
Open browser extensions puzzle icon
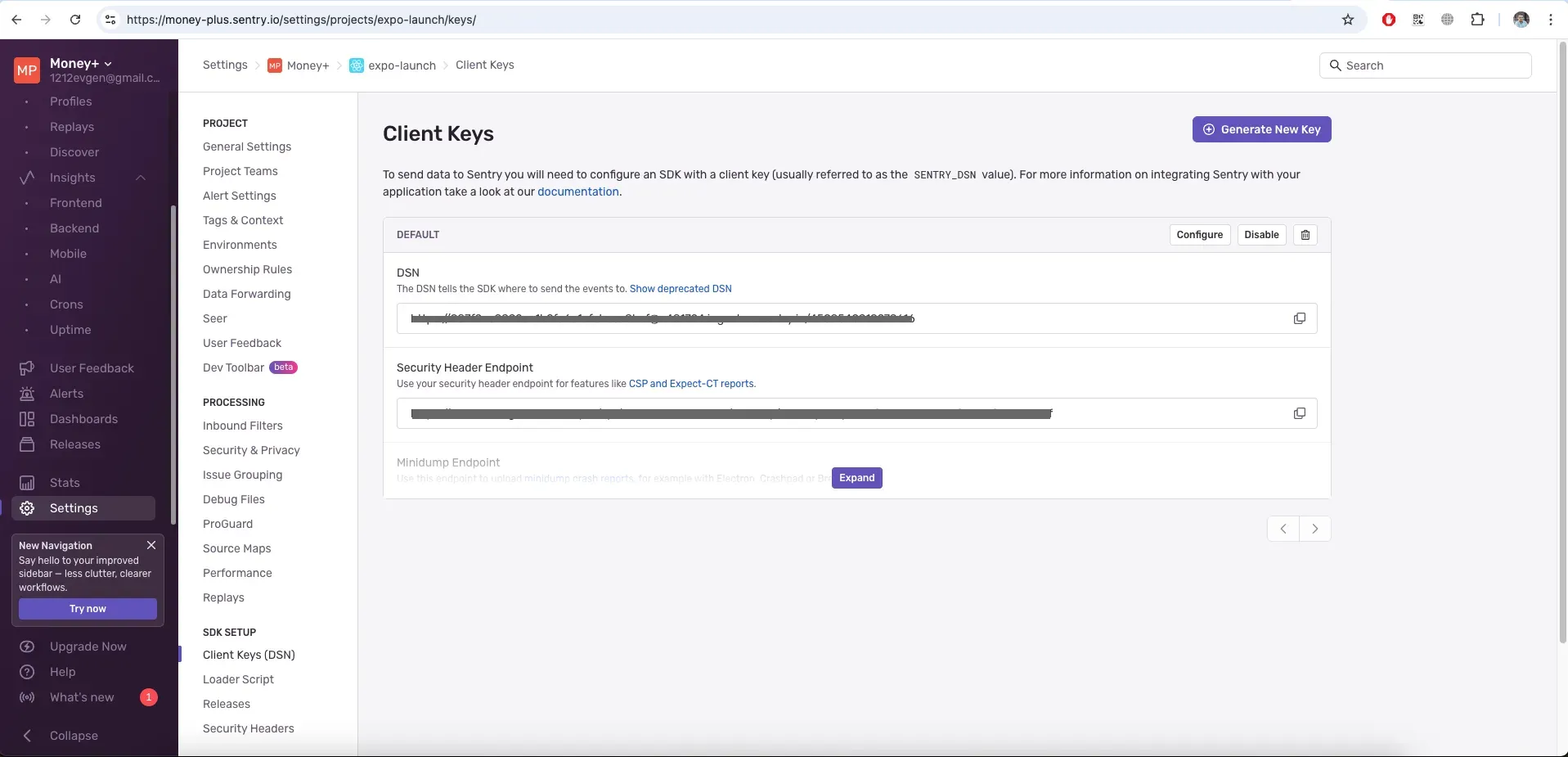[1477, 20]
